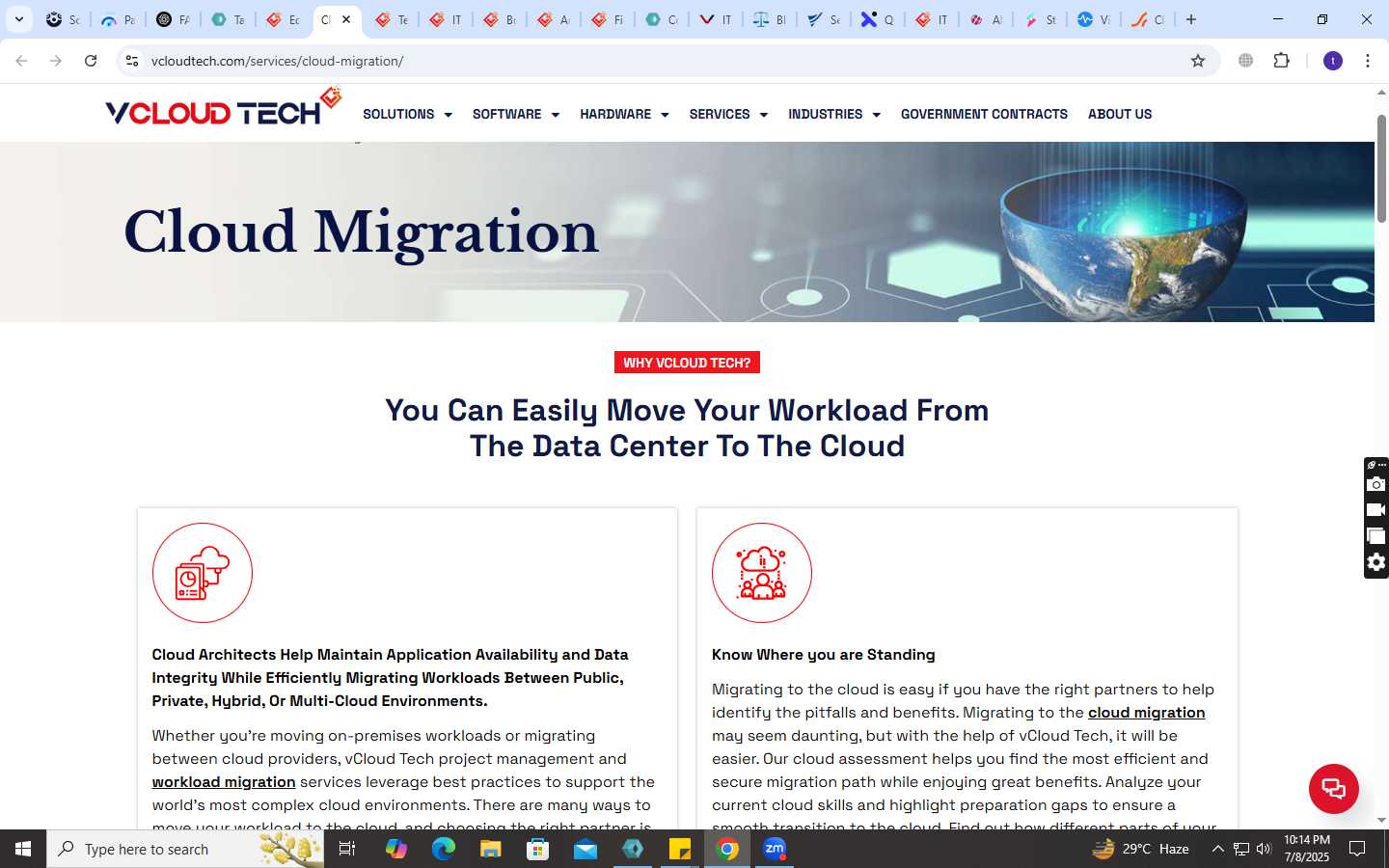
Task: Open a new browser tab
Action: pyautogui.click(x=1191, y=19)
